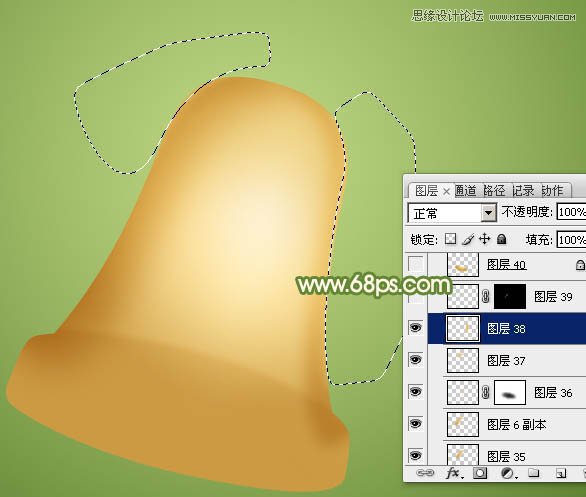Hide layer 图层 37
This screenshot has height=497, width=586.
416,359
